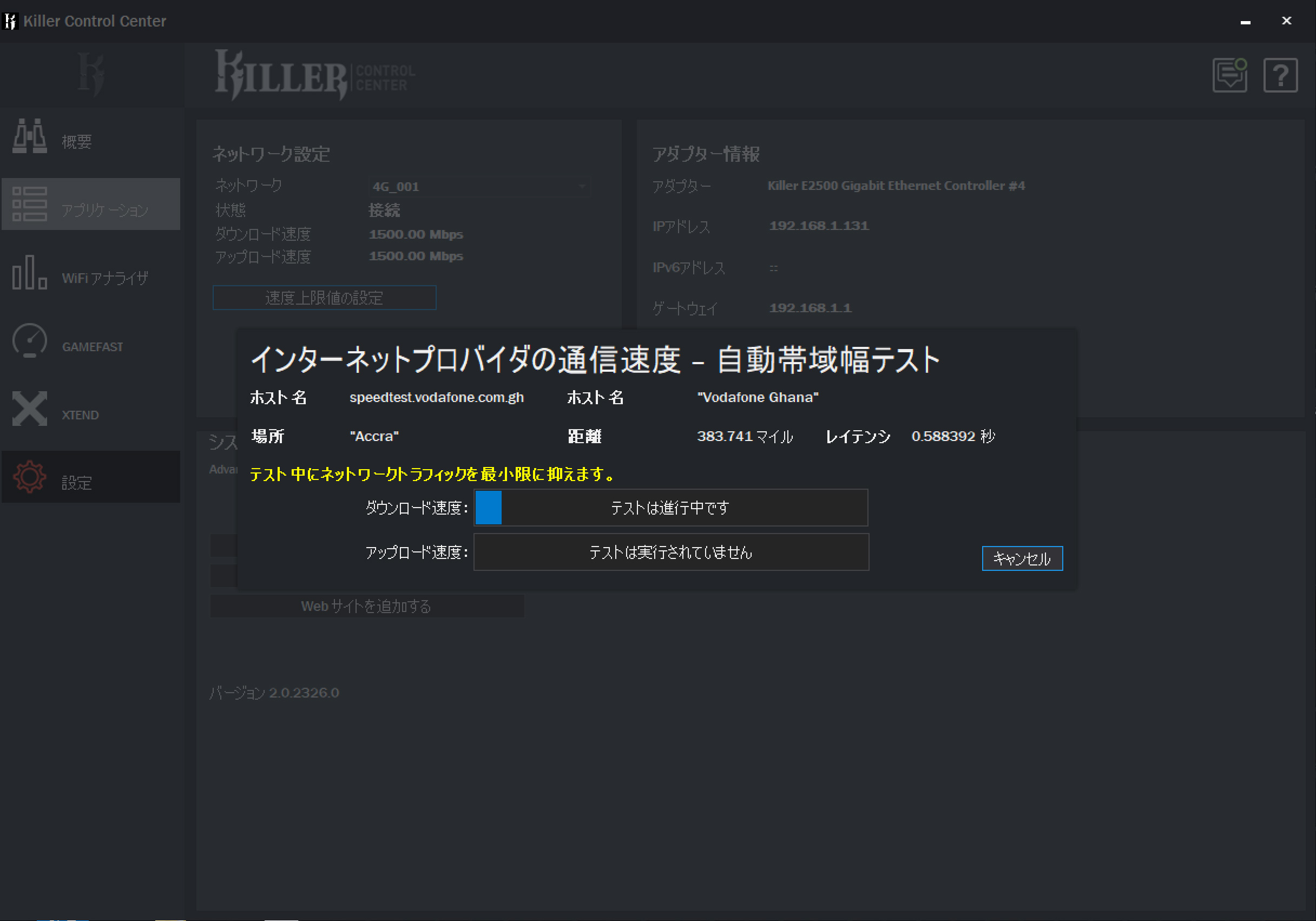1316x921 pixels.
Task: Click the WiFi アナライザ bar chart icon
Action: coord(30,272)
